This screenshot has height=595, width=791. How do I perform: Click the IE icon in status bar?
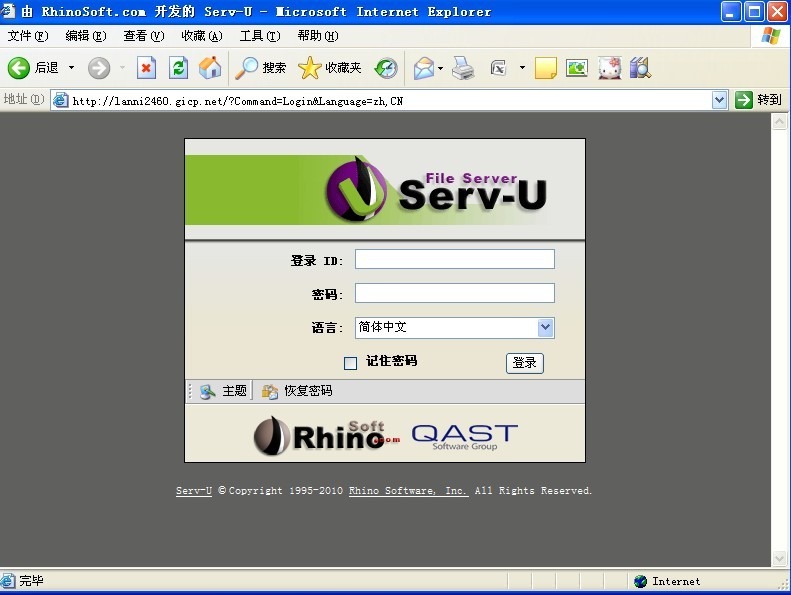pyautogui.click(x=8, y=581)
